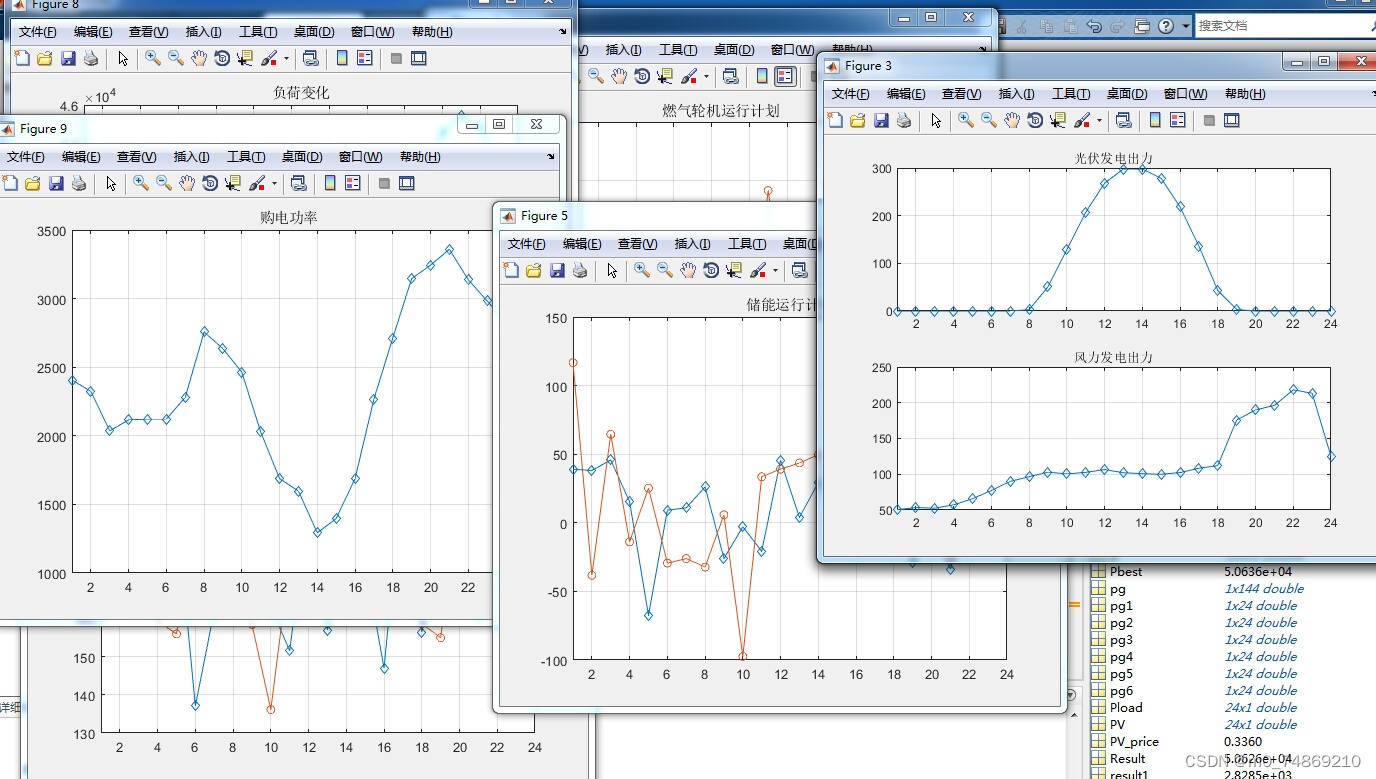The width and height of the screenshot is (1376, 779).
Task: Click Link Plot icon in Figure 9
Action: [x=298, y=184]
